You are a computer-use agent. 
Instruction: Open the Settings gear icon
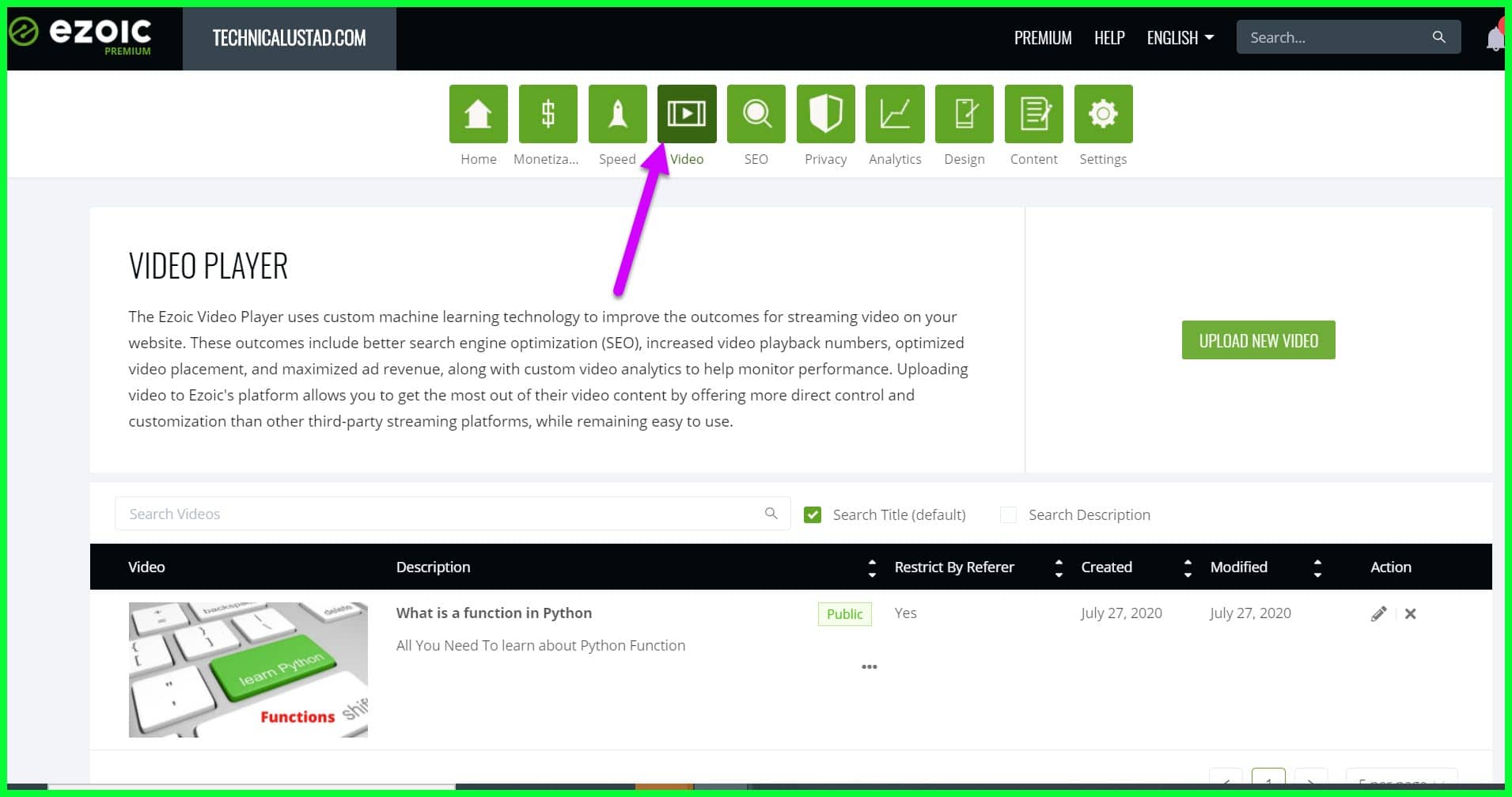coord(1103,114)
